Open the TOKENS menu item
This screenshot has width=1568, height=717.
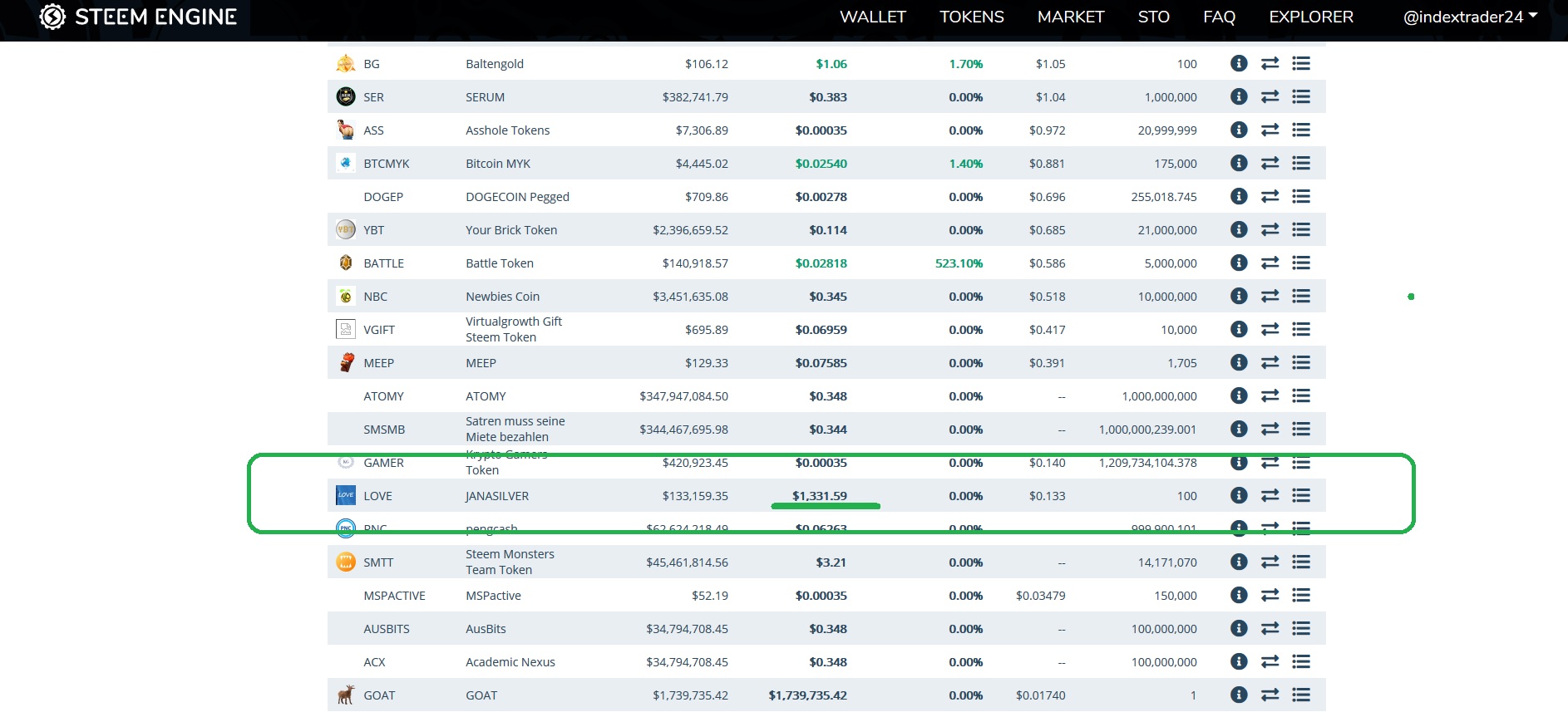click(x=972, y=17)
